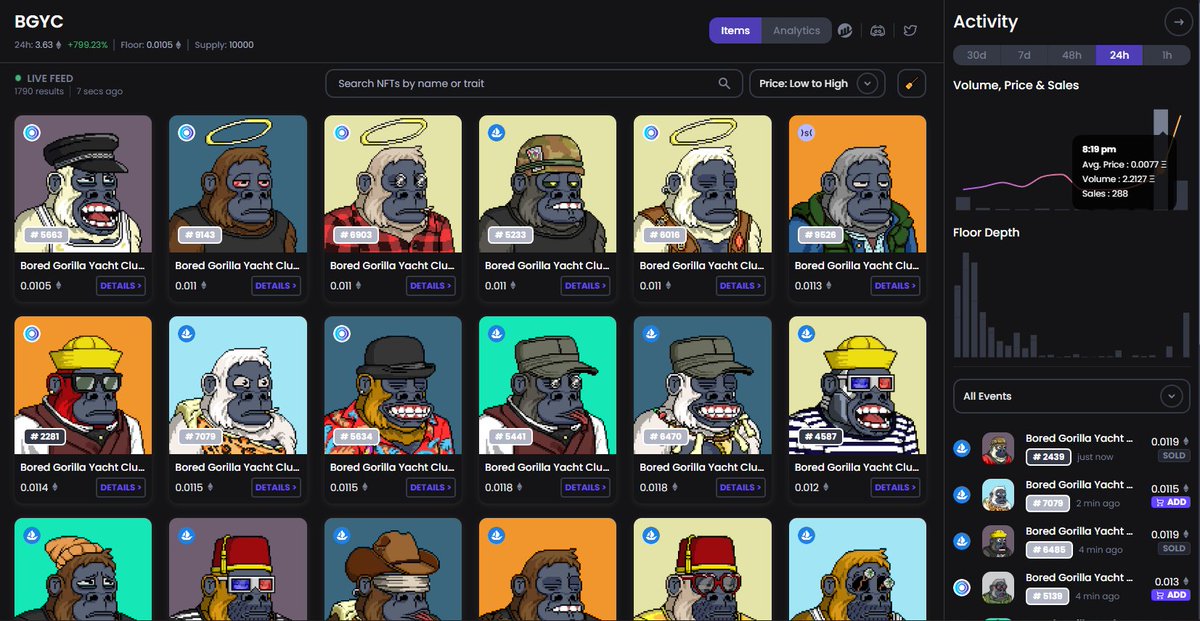Open the Price: Low to High sort dropdown
The height and width of the screenshot is (621, 1200).
[x=818, y=84]
